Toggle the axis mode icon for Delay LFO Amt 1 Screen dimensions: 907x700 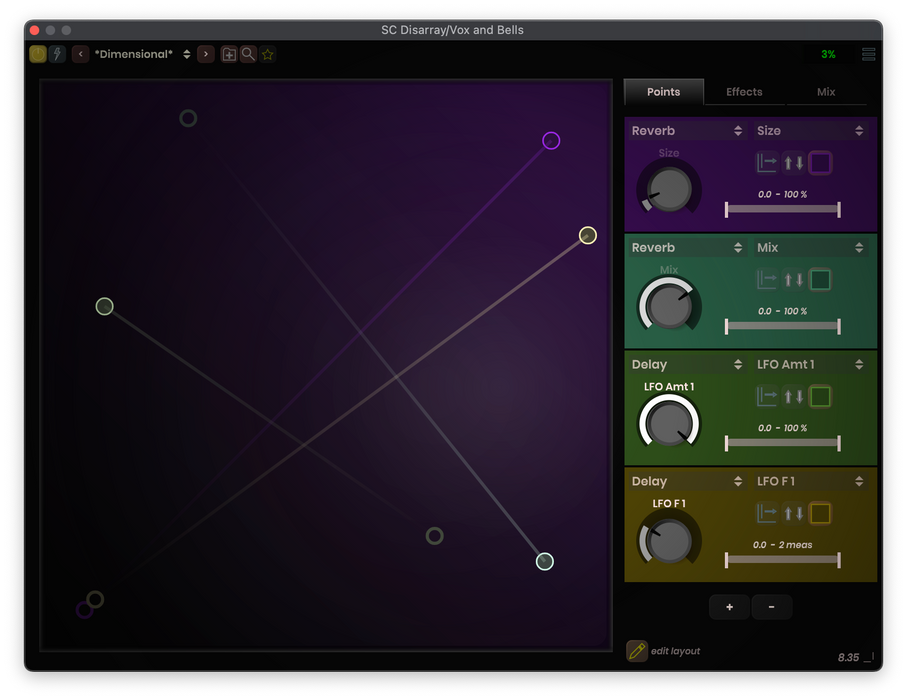tap(767, 397)
